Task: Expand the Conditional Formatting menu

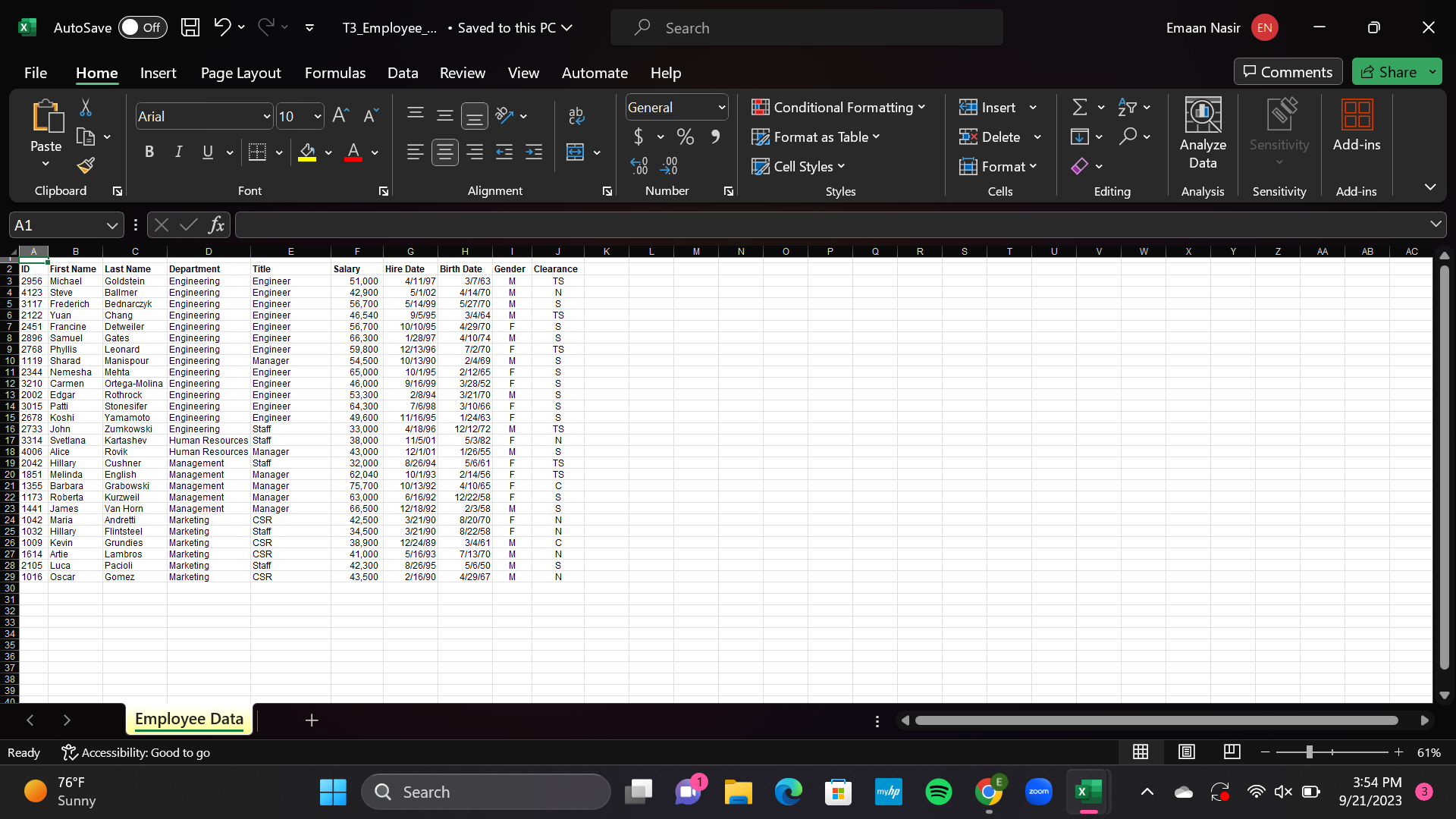Action: click(x=838, y=108)
